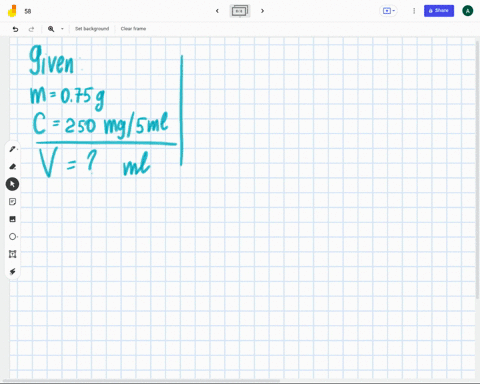Image resolution: width=480 pixels, height=384 pixels.
Task: Open the frame bar thumbnail
Action: tap(240, 11)
